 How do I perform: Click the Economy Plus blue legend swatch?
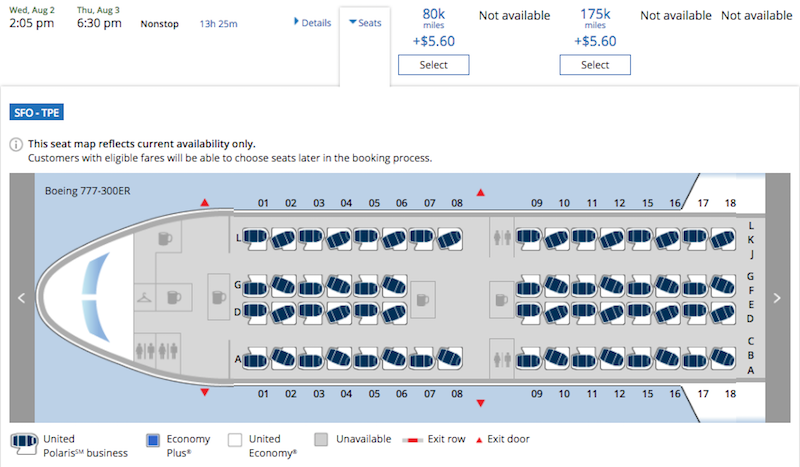tap(153, 440)
